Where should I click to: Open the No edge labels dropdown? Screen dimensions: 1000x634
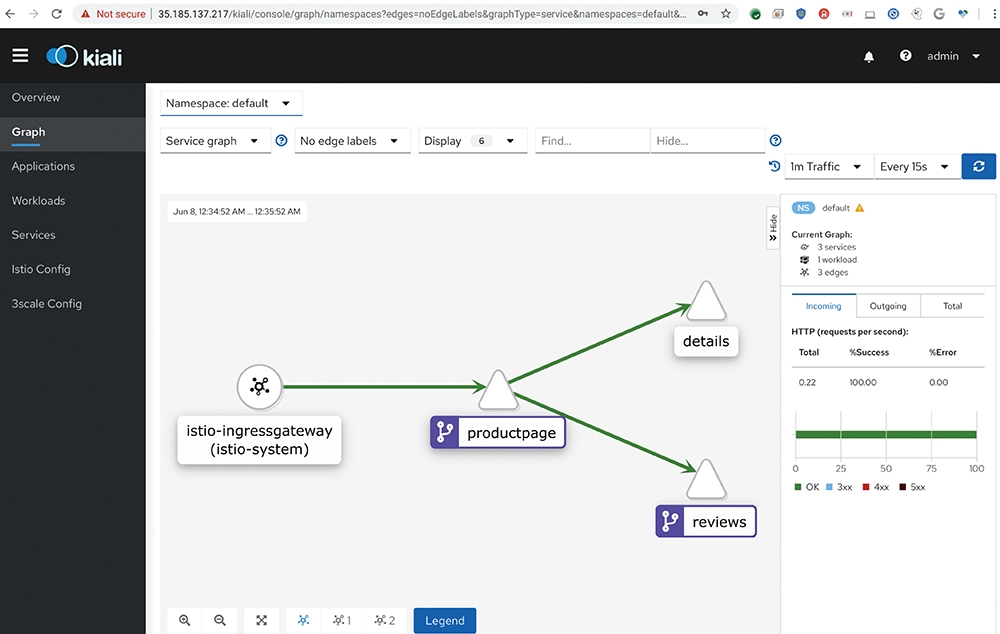click(x=352, y=141)
